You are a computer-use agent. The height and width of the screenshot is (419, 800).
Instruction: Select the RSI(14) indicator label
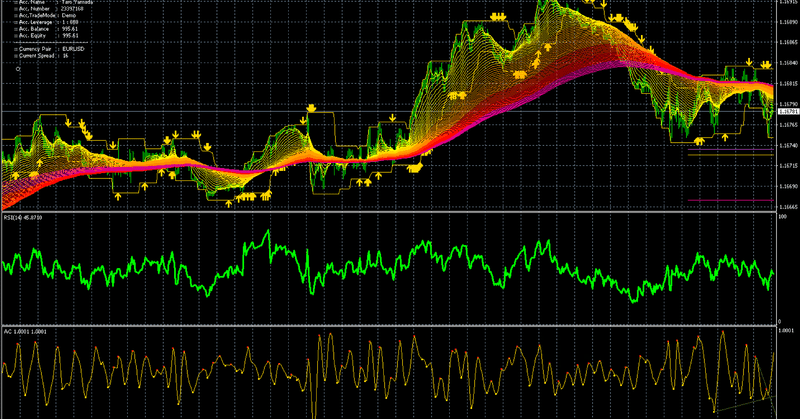[23, 218]
